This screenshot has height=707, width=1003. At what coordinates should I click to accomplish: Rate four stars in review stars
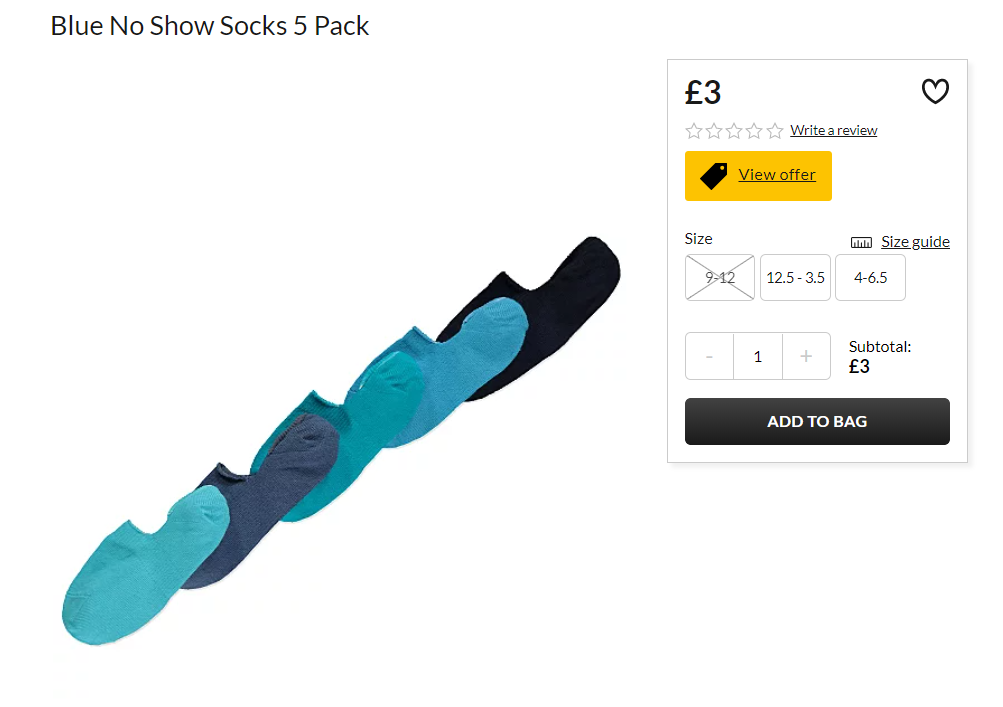point(754,131)
